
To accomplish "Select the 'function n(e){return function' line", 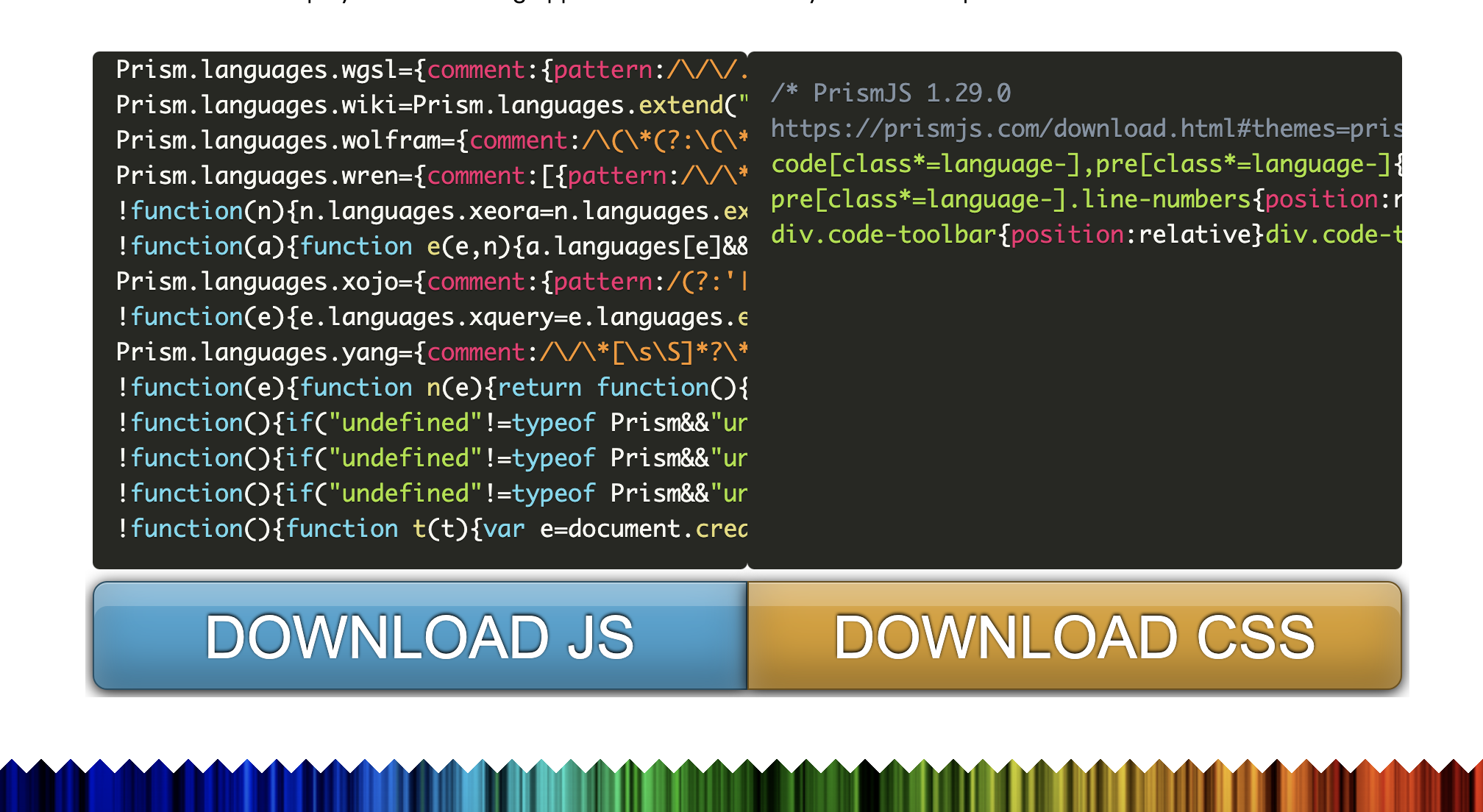I will tap(432, 388).
